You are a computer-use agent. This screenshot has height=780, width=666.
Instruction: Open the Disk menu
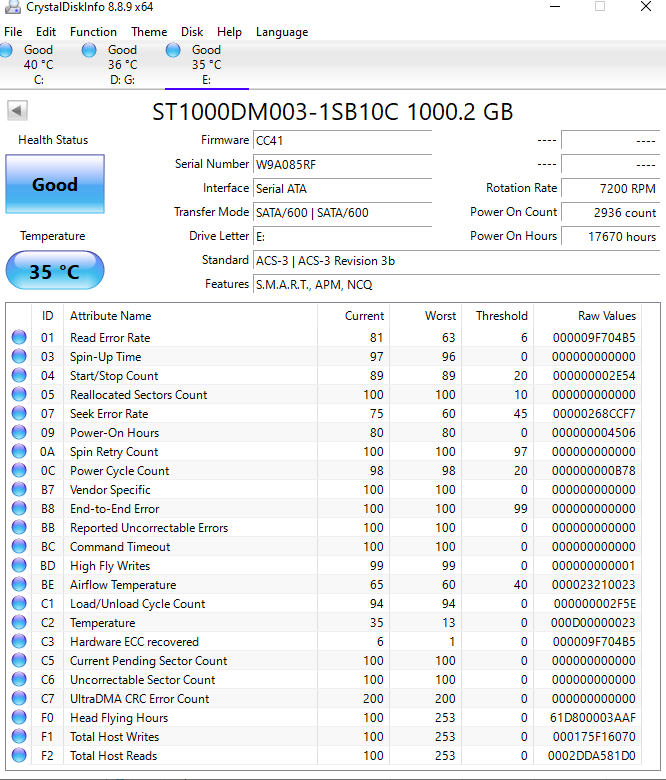point(192,32)
